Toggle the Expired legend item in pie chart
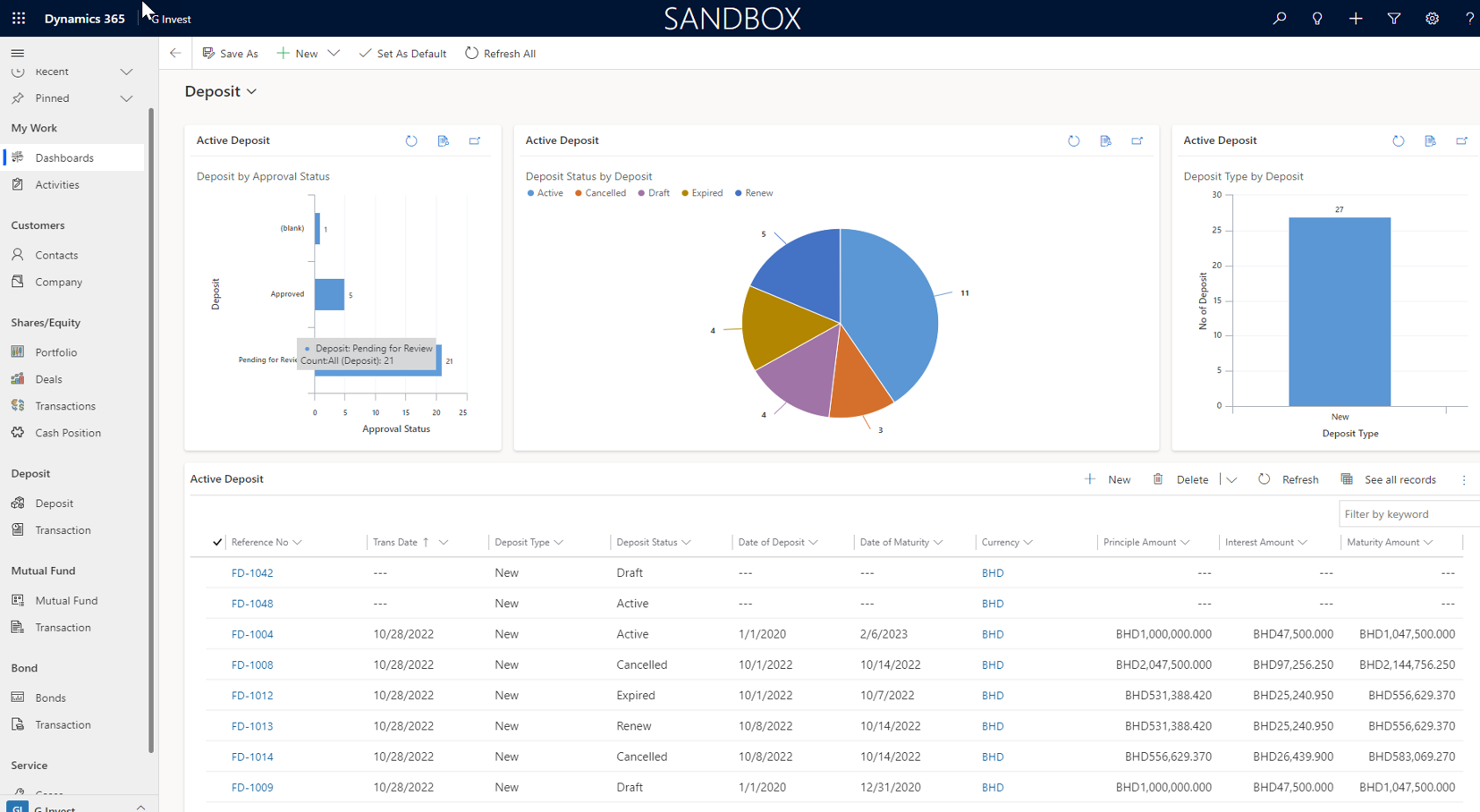 point(702,193)
